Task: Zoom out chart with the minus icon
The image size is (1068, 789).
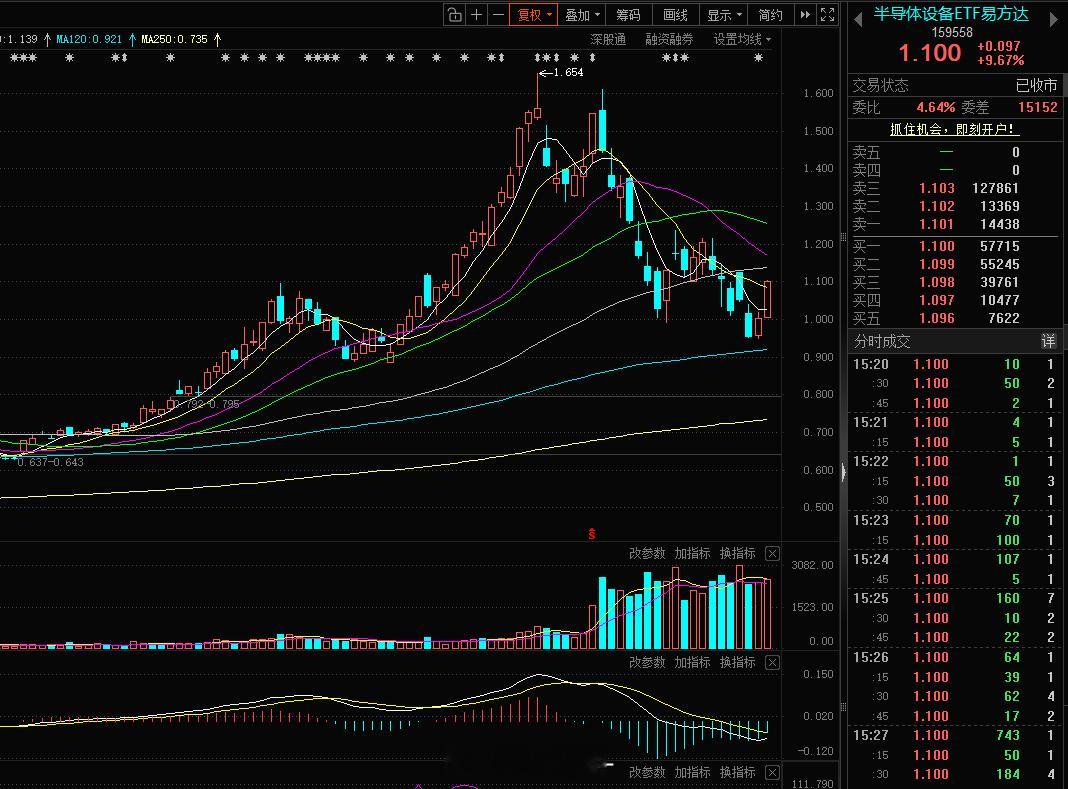Action: tap(499, 14)
